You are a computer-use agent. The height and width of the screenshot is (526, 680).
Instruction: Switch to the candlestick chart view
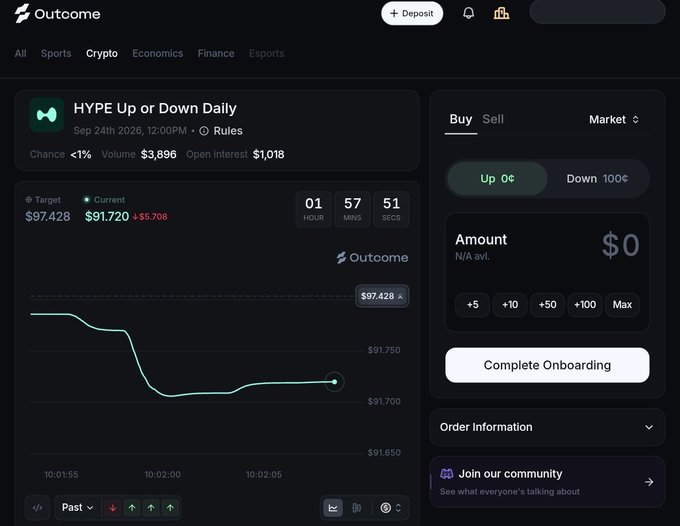coord(356,508)
